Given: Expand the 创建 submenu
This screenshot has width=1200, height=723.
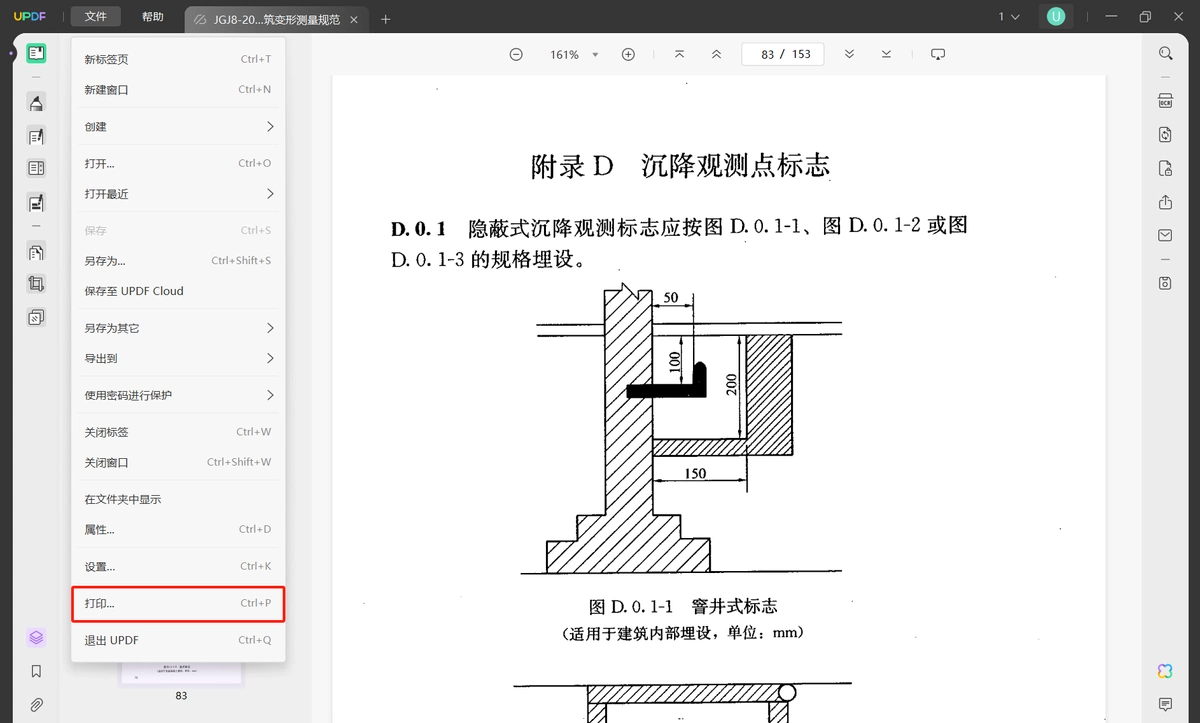Looking at the screenshot, I should click(x=179, y=127).
